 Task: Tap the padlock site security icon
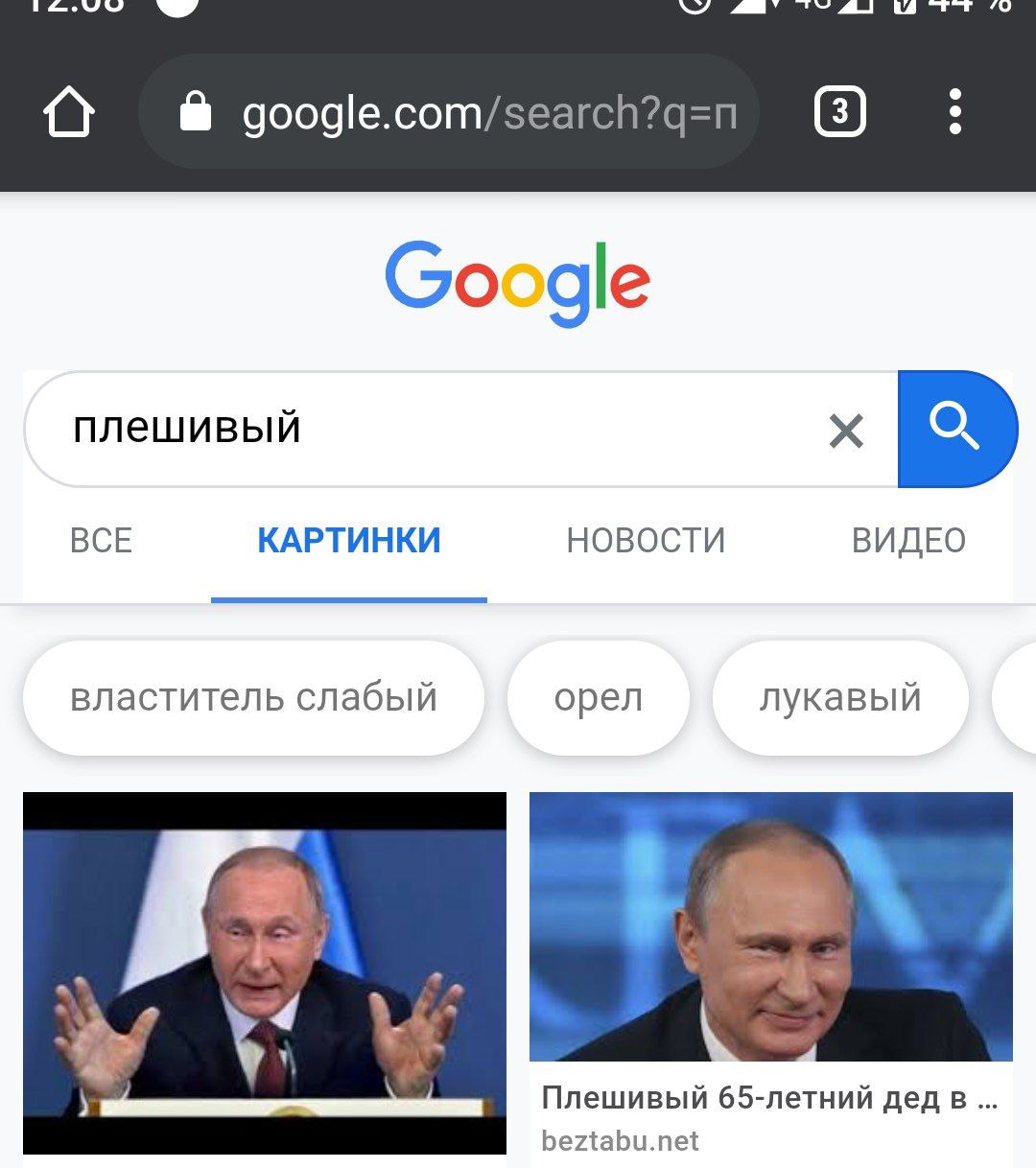point(196,111)
